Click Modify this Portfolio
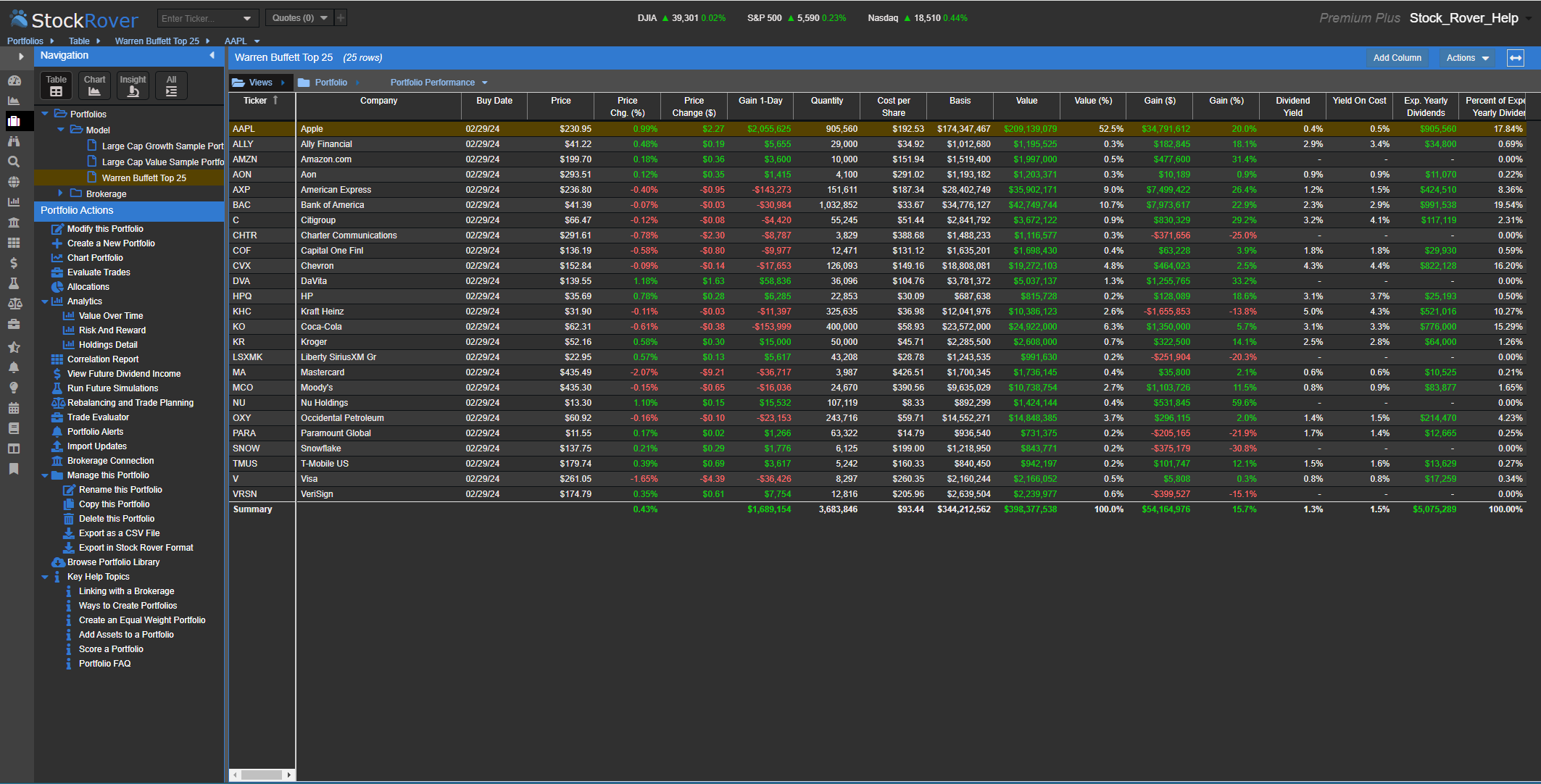The image size is (1541, 784). (105, 229)
